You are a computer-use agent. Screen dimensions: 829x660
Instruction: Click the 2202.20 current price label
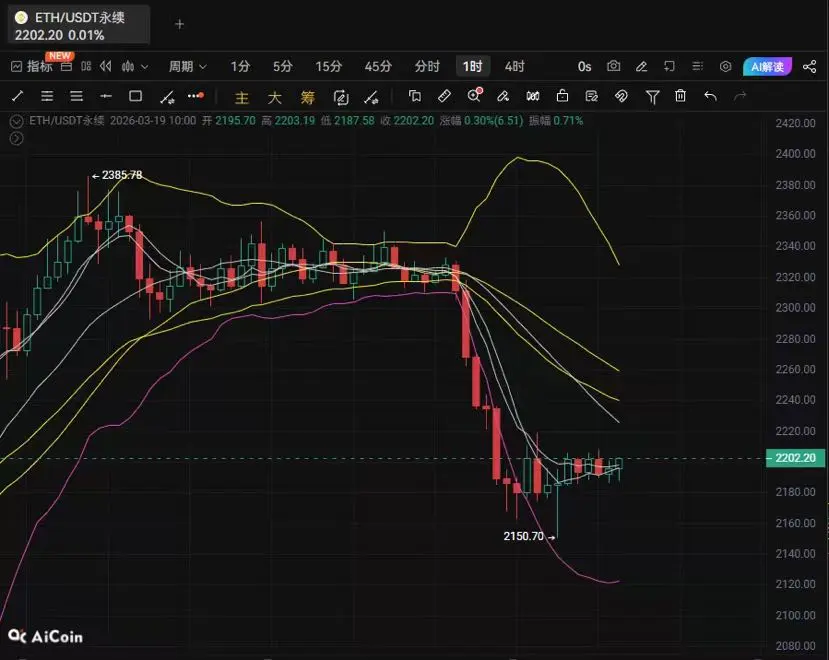[795, 458]
